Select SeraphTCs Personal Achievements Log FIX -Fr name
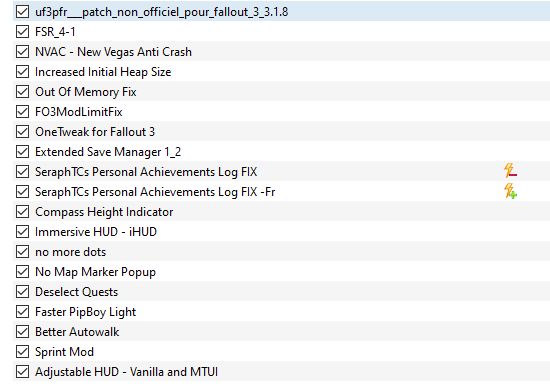Image resolution: width=550 pixels, height=386 pixels. point(155,192)
